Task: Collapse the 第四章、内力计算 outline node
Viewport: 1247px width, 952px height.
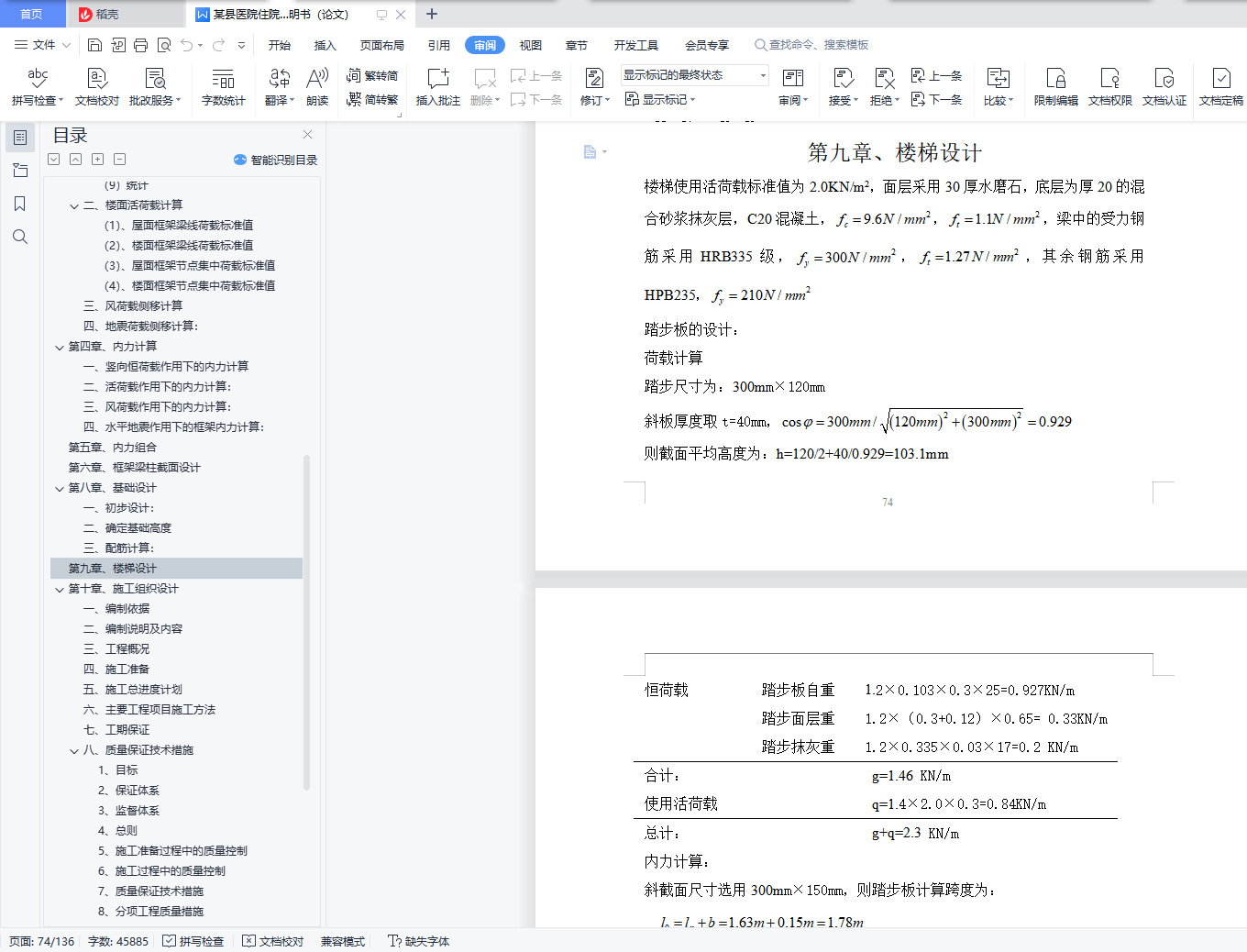Action: pos(60,347)
